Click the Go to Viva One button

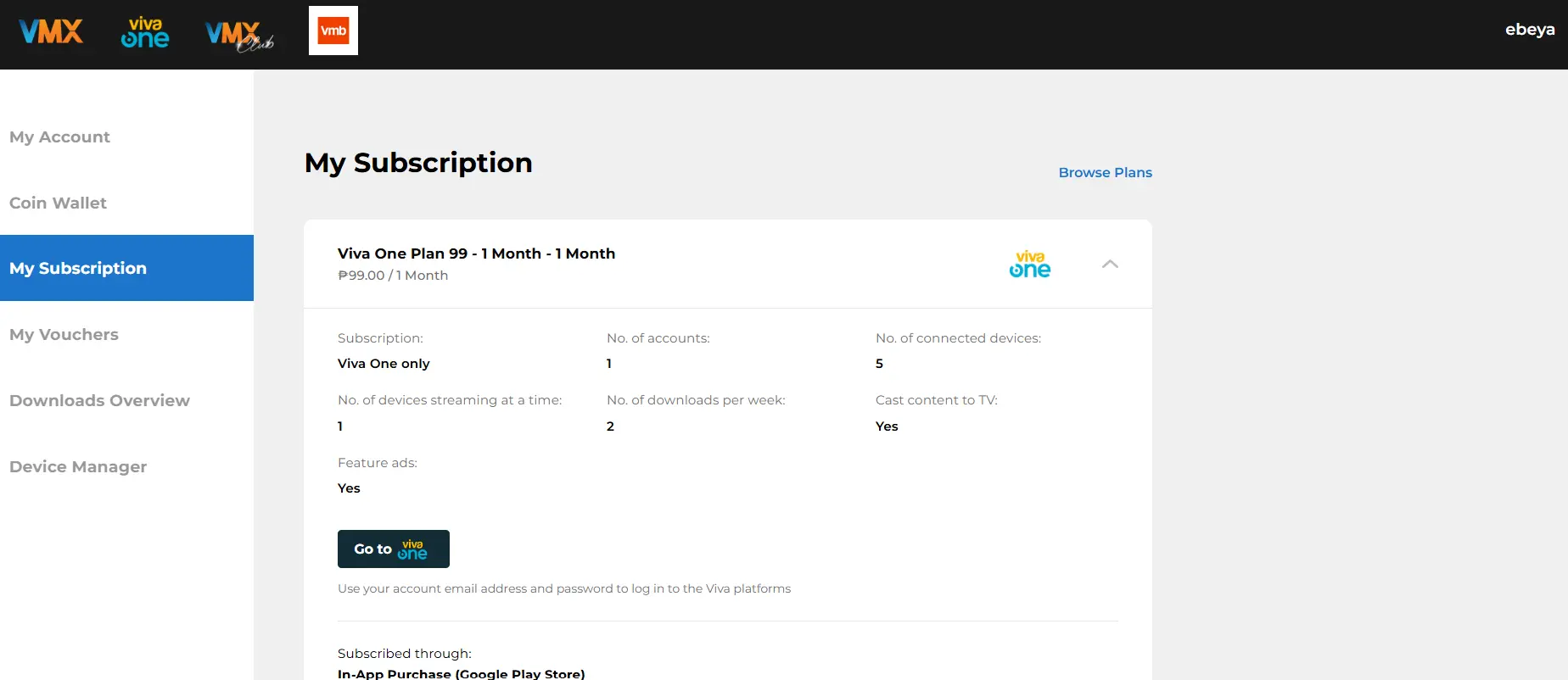pos(394,549)
